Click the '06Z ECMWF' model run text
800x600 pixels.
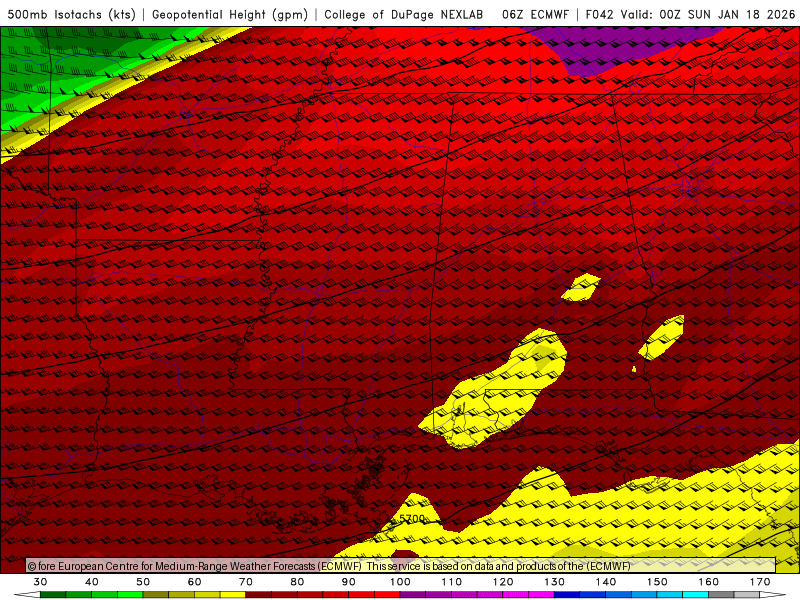[535, 15]
